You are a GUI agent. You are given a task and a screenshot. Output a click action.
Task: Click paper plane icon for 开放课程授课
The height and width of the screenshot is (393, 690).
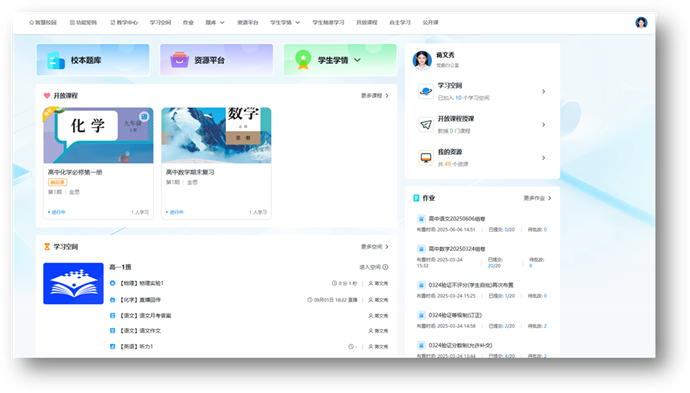pos(426,125)
